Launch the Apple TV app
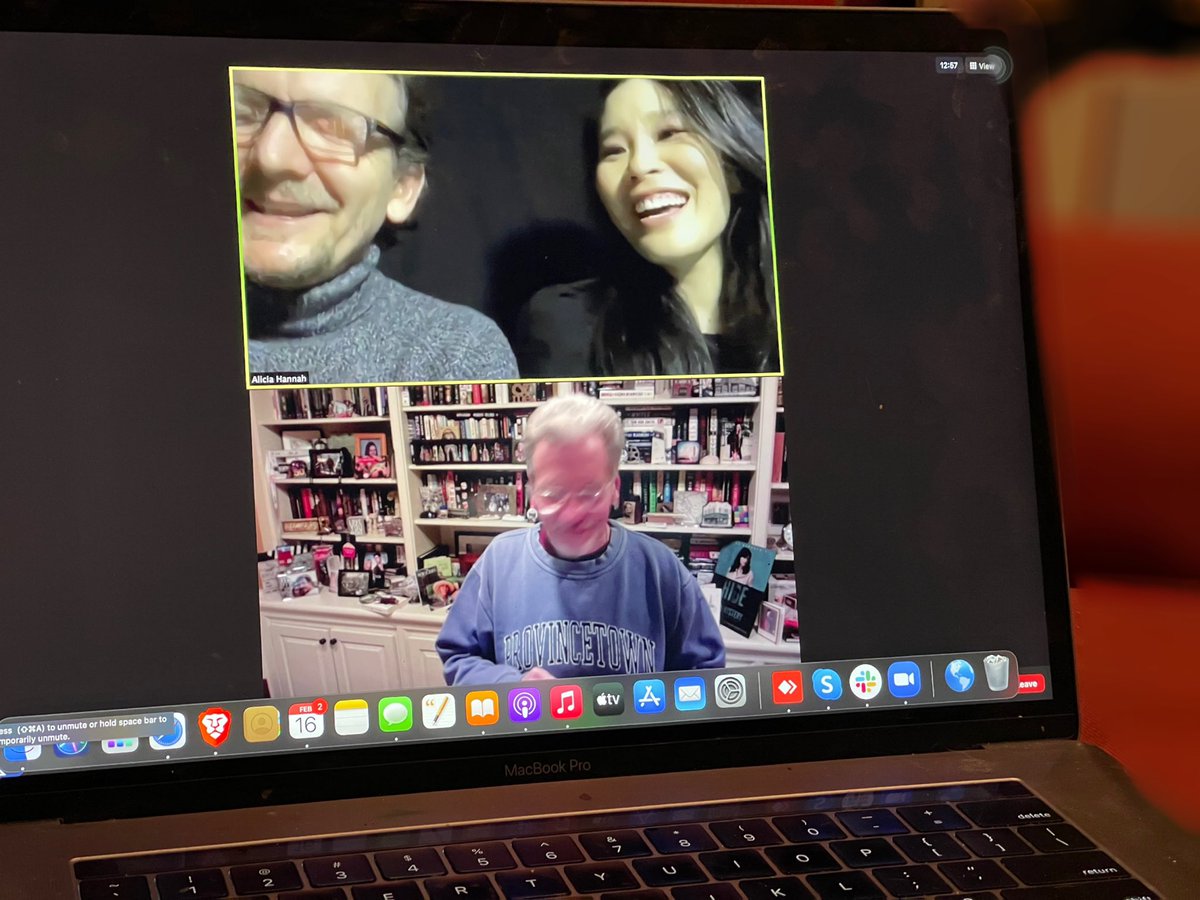Image resolution: width=1200 pixels, height=900 pixels. click(608, 698)
